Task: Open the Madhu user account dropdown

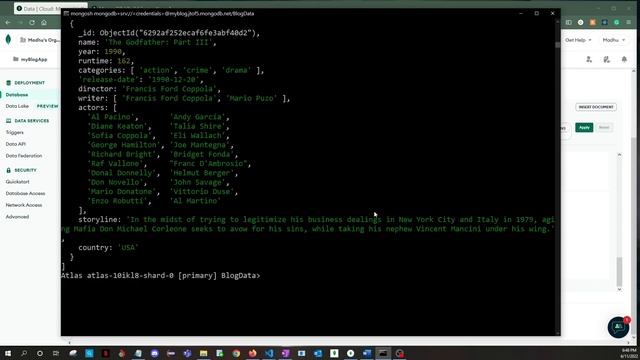Action: 613,40
